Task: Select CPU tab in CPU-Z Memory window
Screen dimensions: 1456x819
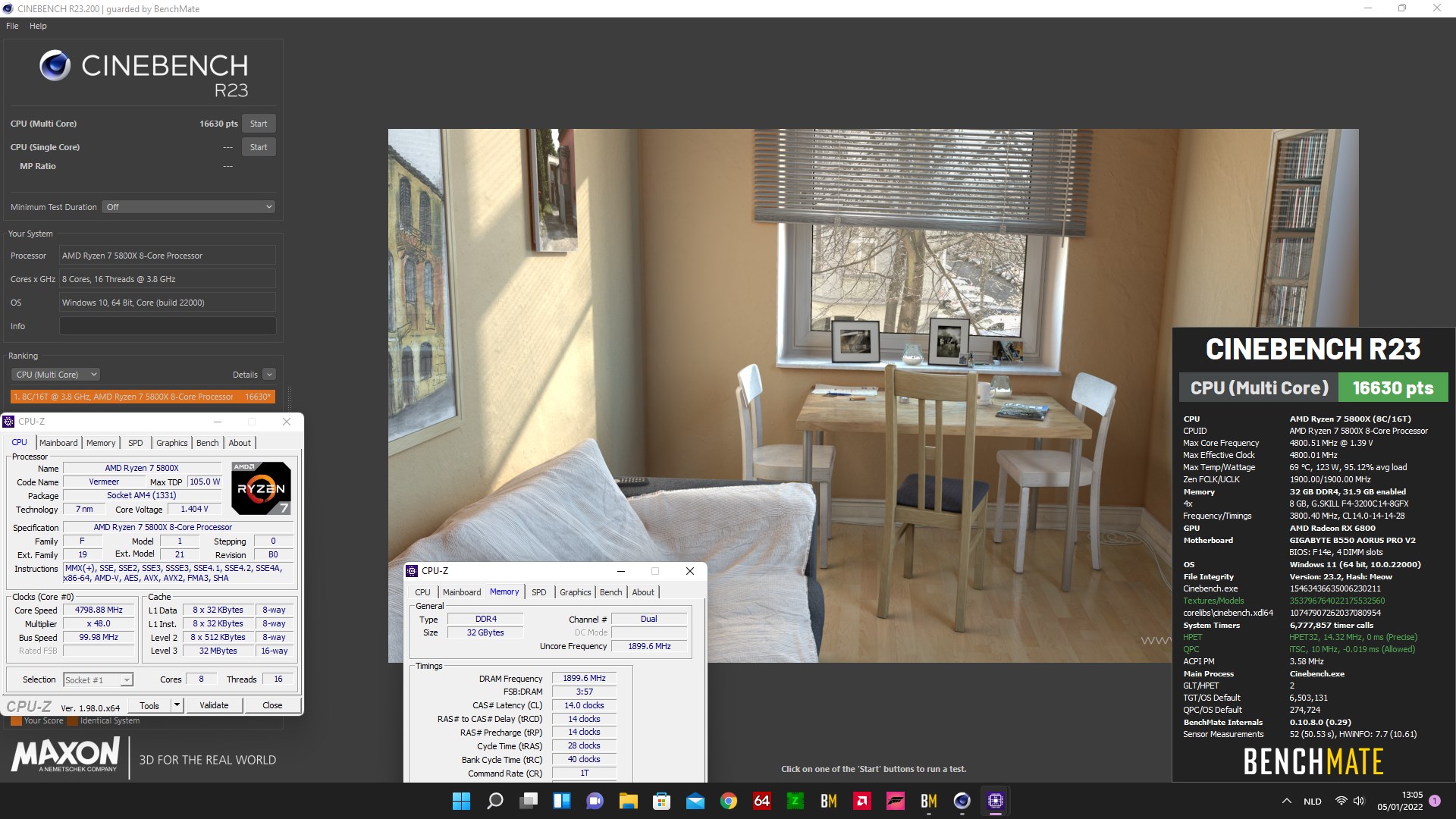Action: click(422, 592)
